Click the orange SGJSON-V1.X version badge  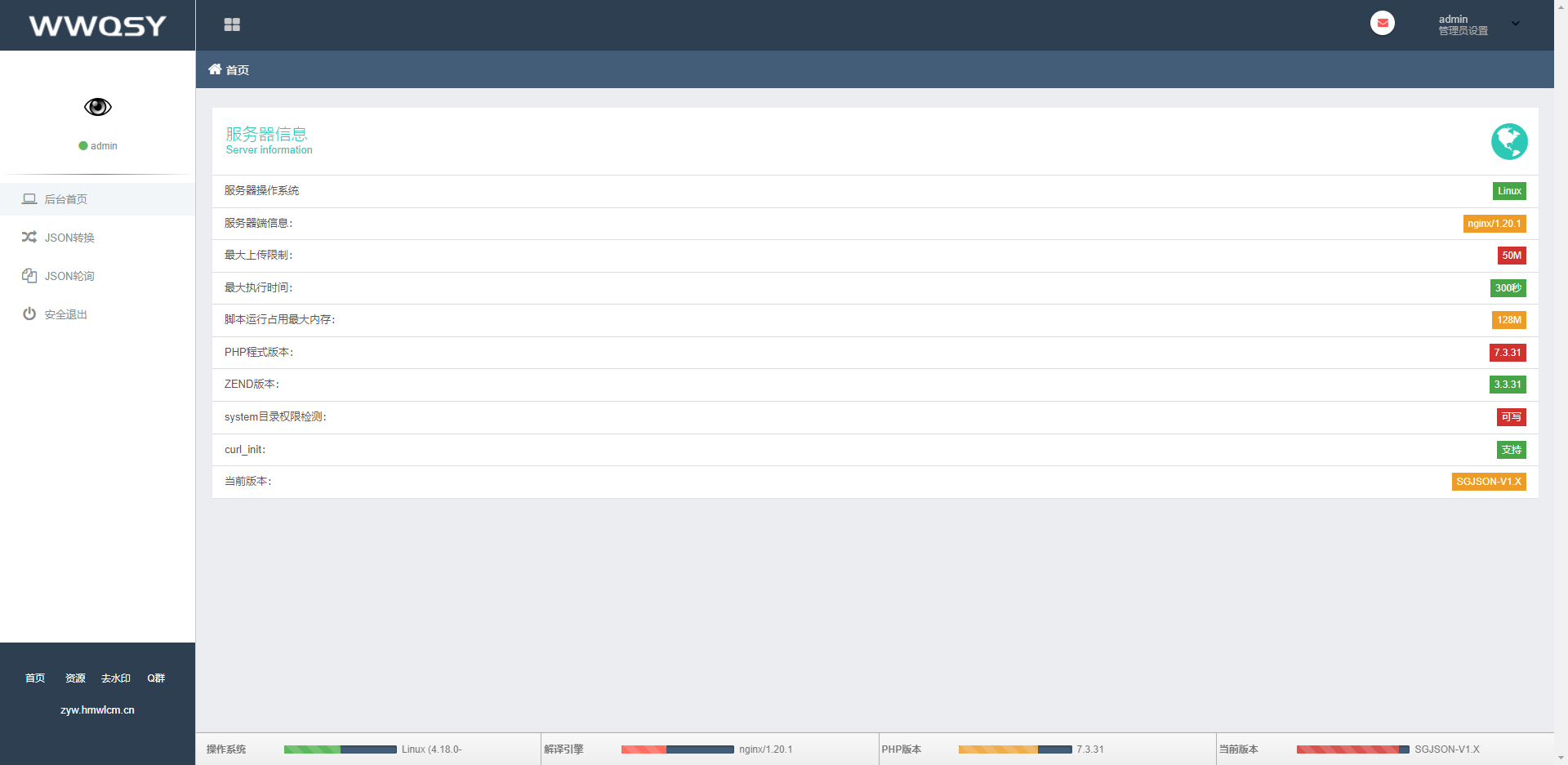pyautogui.click(x=1488, y=482)
